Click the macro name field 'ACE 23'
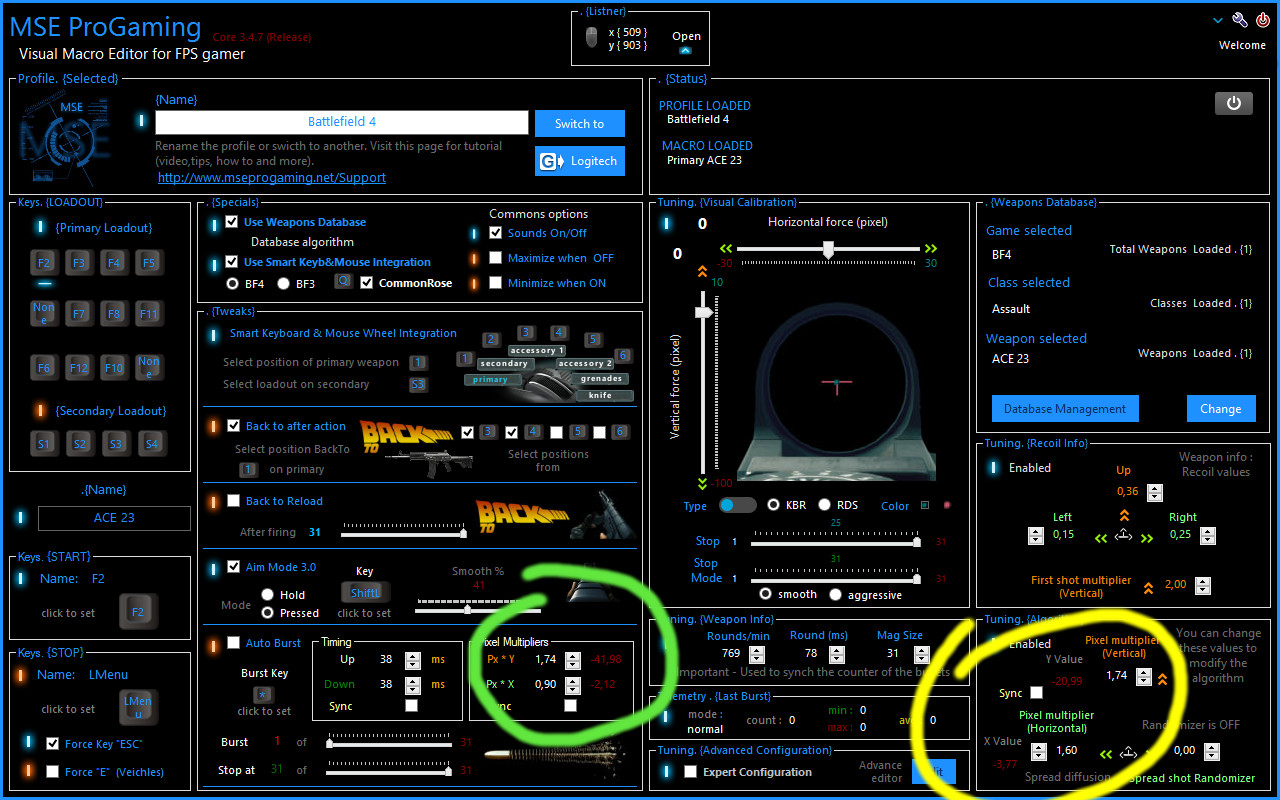Screen dimensions: 1280x800 click(x=114, y=518)
